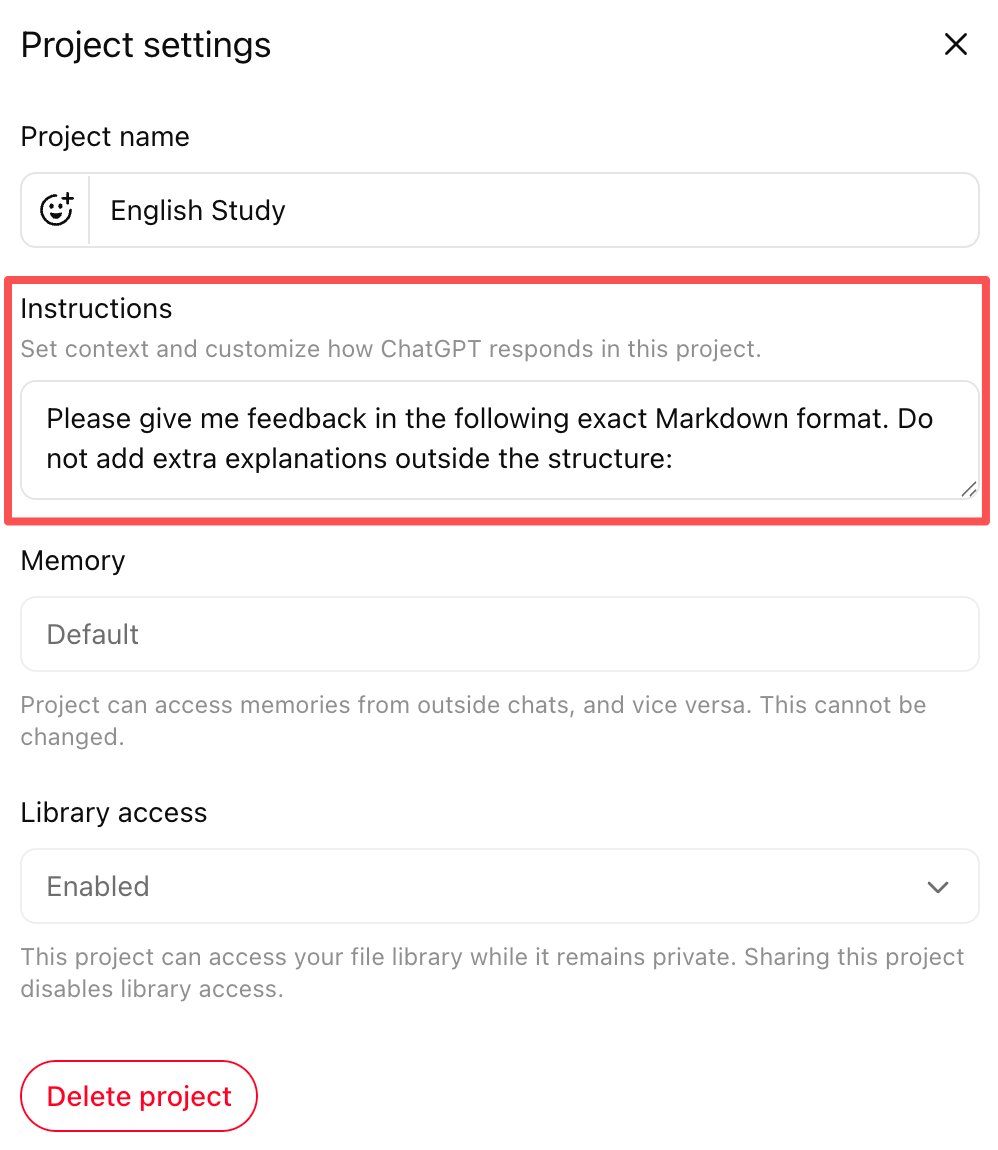Close the Project settings dialog

coord(955,44)
